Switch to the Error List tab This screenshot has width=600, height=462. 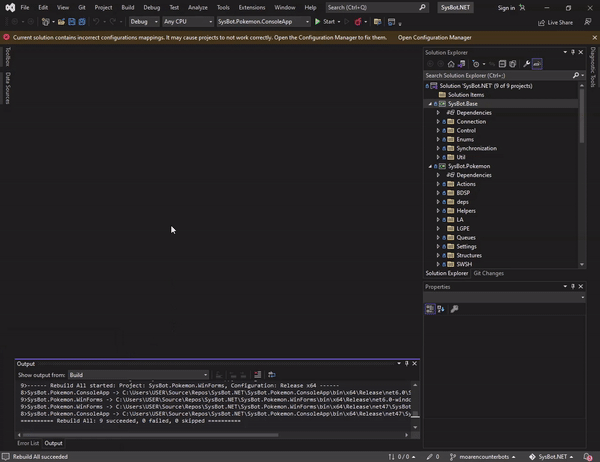[x=28, y=443]
